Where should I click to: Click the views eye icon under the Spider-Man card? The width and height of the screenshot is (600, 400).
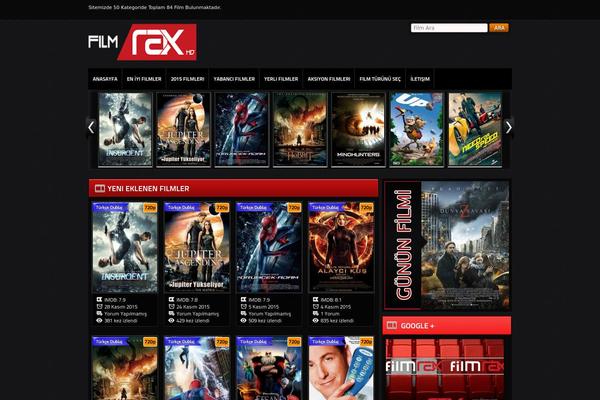click(241, 321)
